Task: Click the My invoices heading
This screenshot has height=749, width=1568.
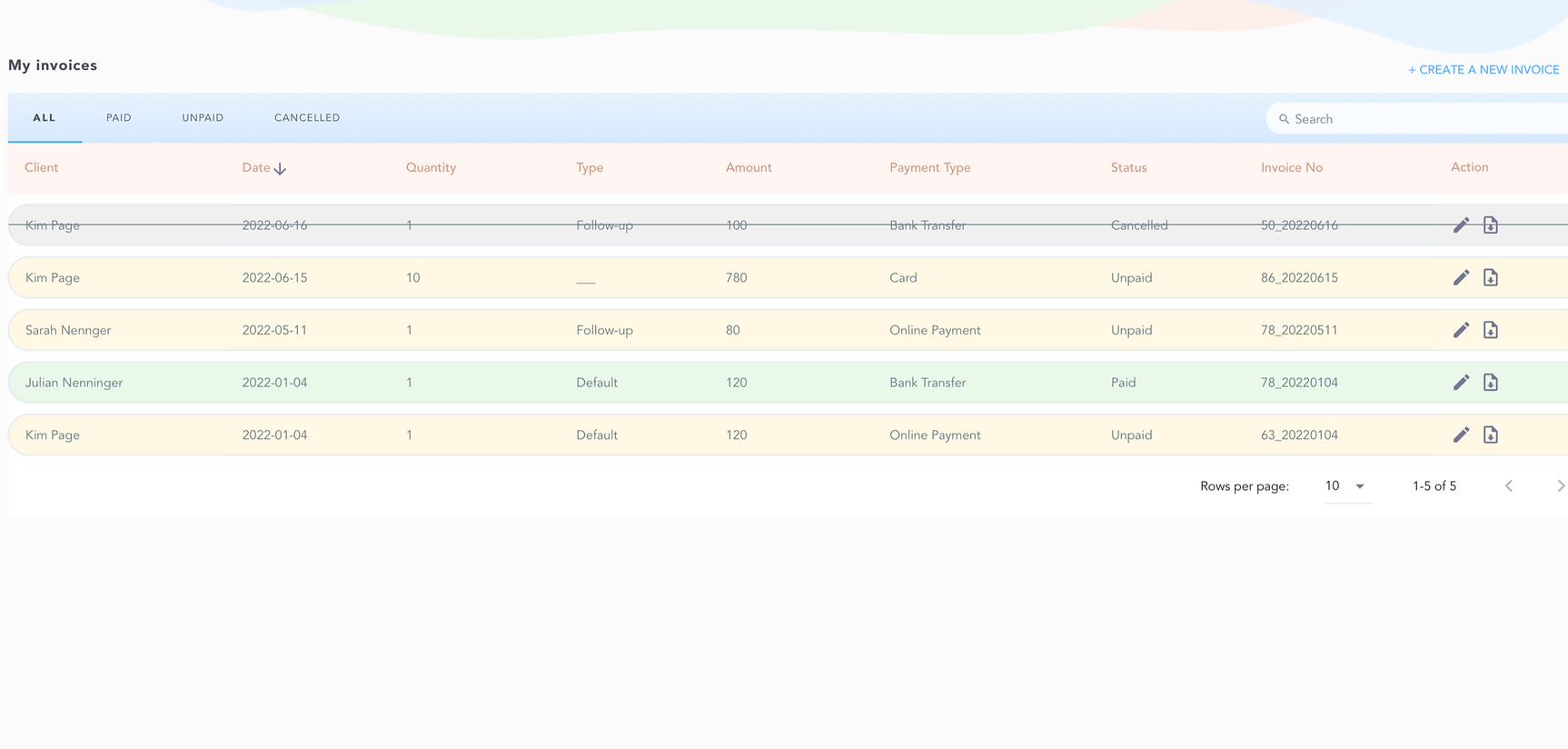Action: click(53, 65)
